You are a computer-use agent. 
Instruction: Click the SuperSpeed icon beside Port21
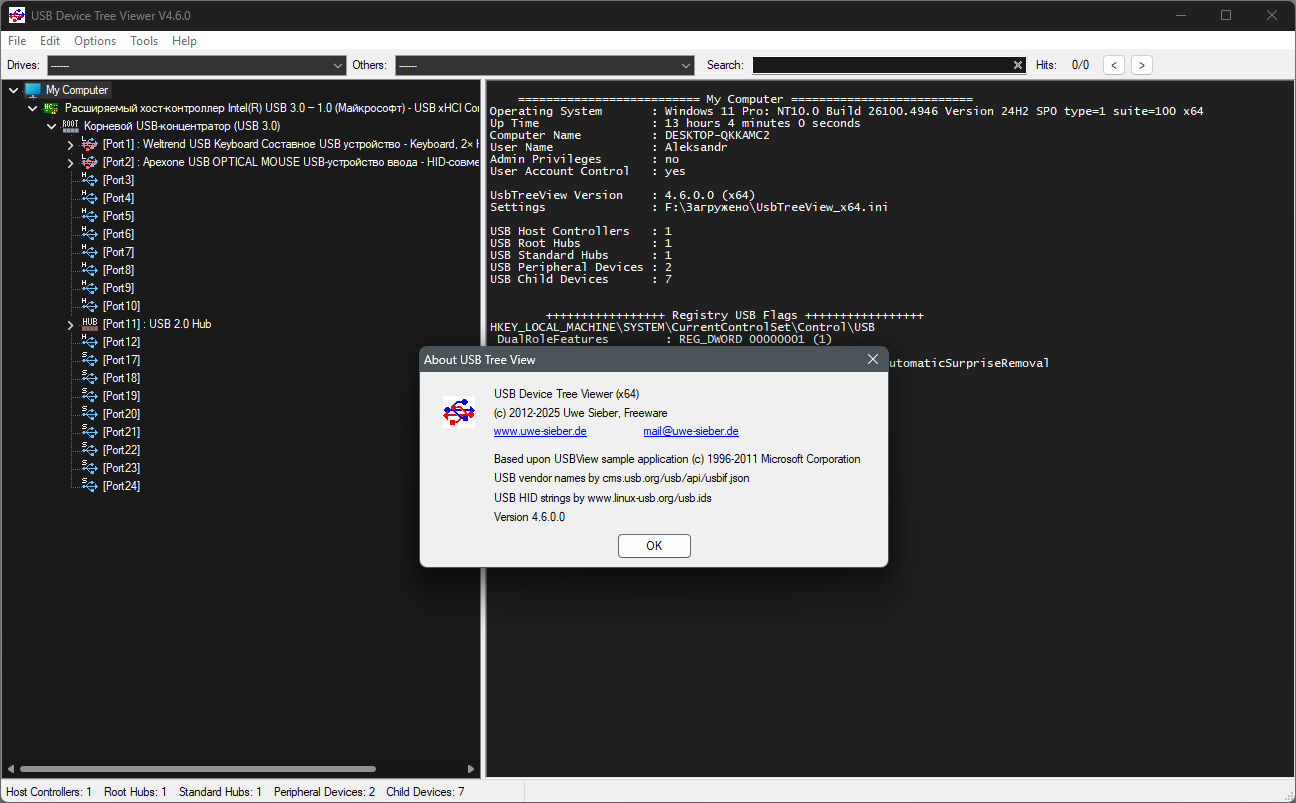click(89, 432)
